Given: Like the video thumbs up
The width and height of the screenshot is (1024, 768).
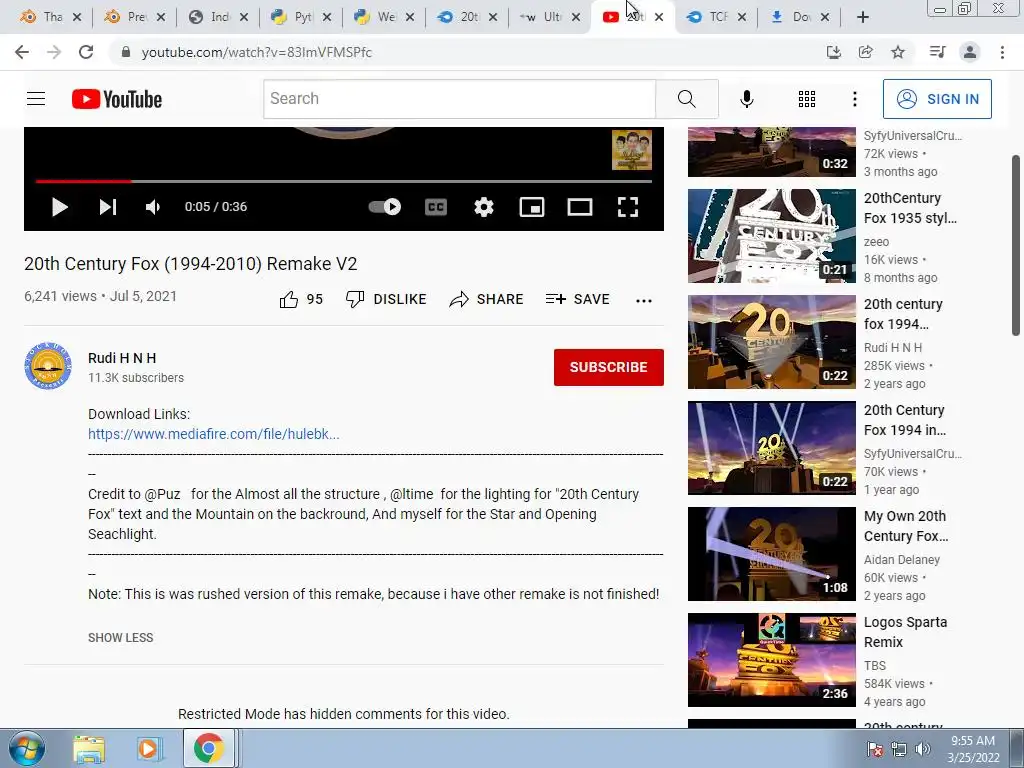Looking at the screenshot, I should [x=300, y=299].
